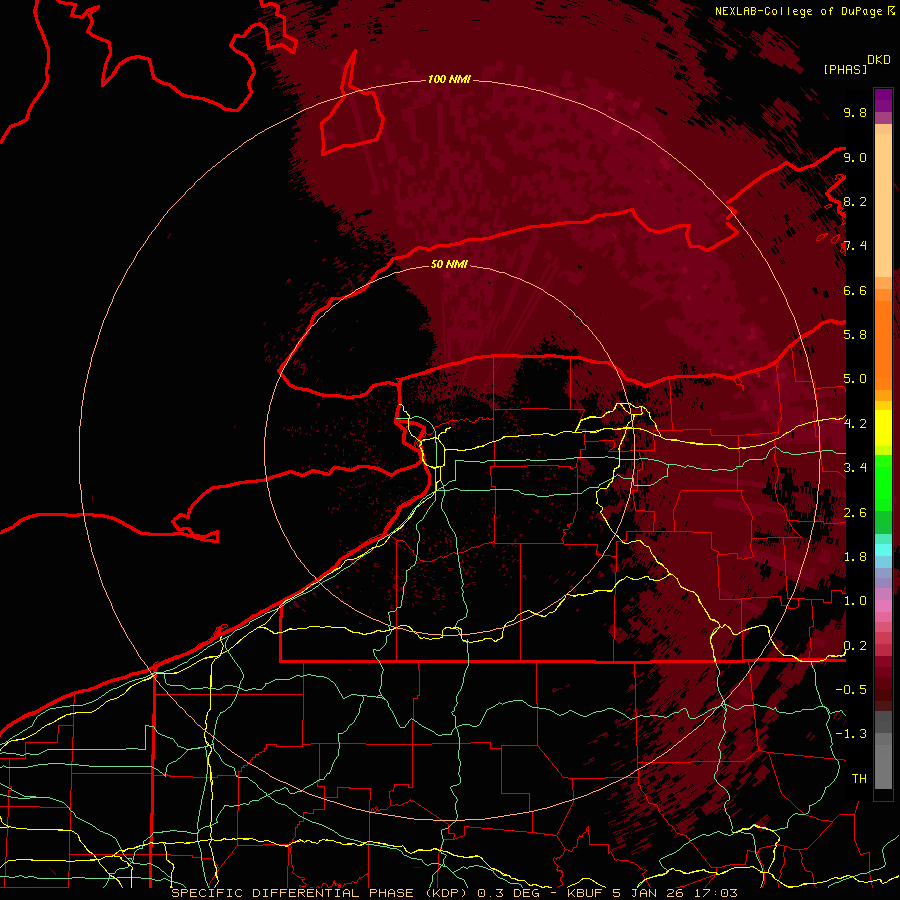
Task: Select the 2.6 scale value
Action: pyautogui.click(x=855, y=512)
